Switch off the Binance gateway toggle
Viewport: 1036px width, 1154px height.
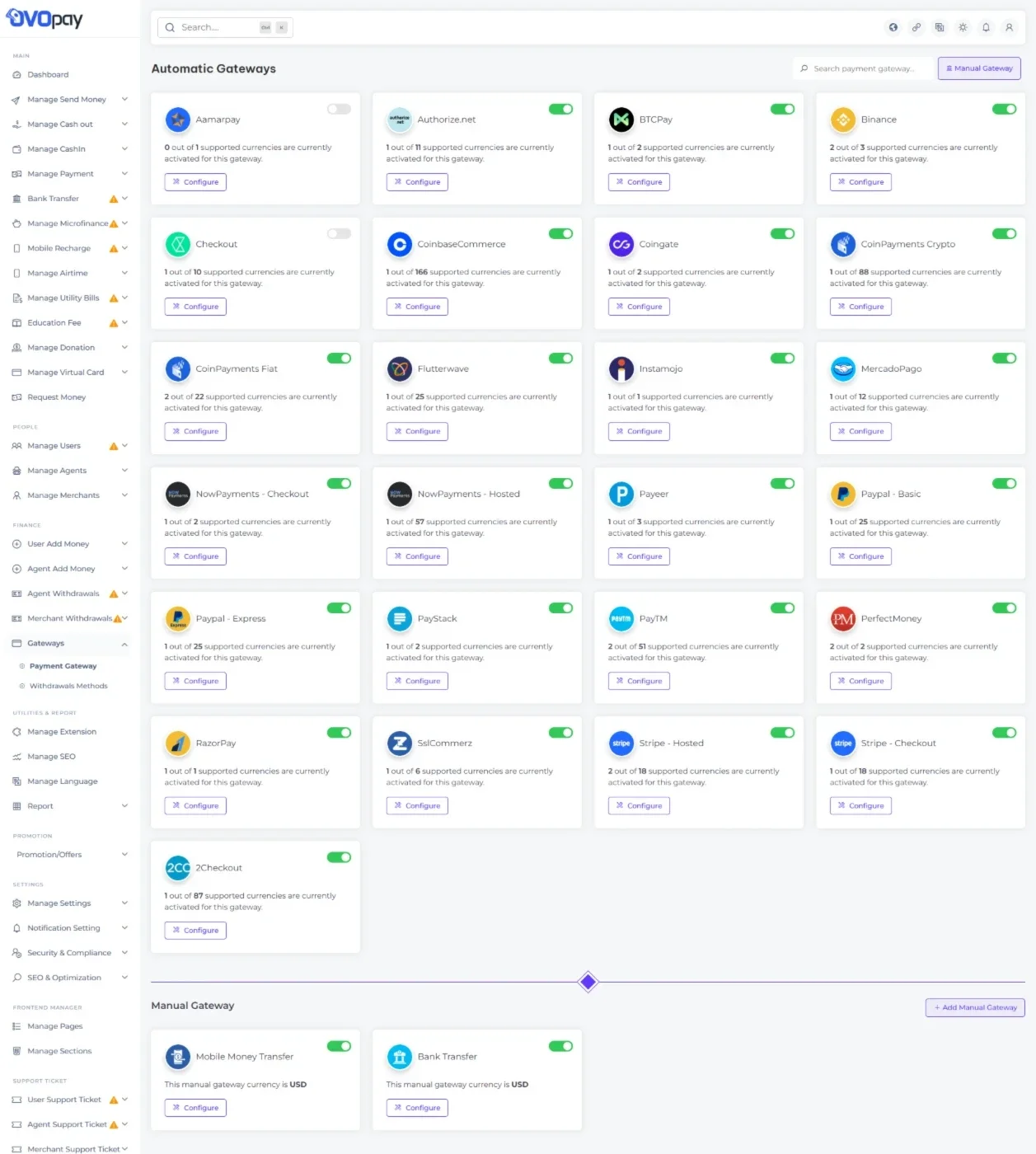click(x=1004, y=109)
